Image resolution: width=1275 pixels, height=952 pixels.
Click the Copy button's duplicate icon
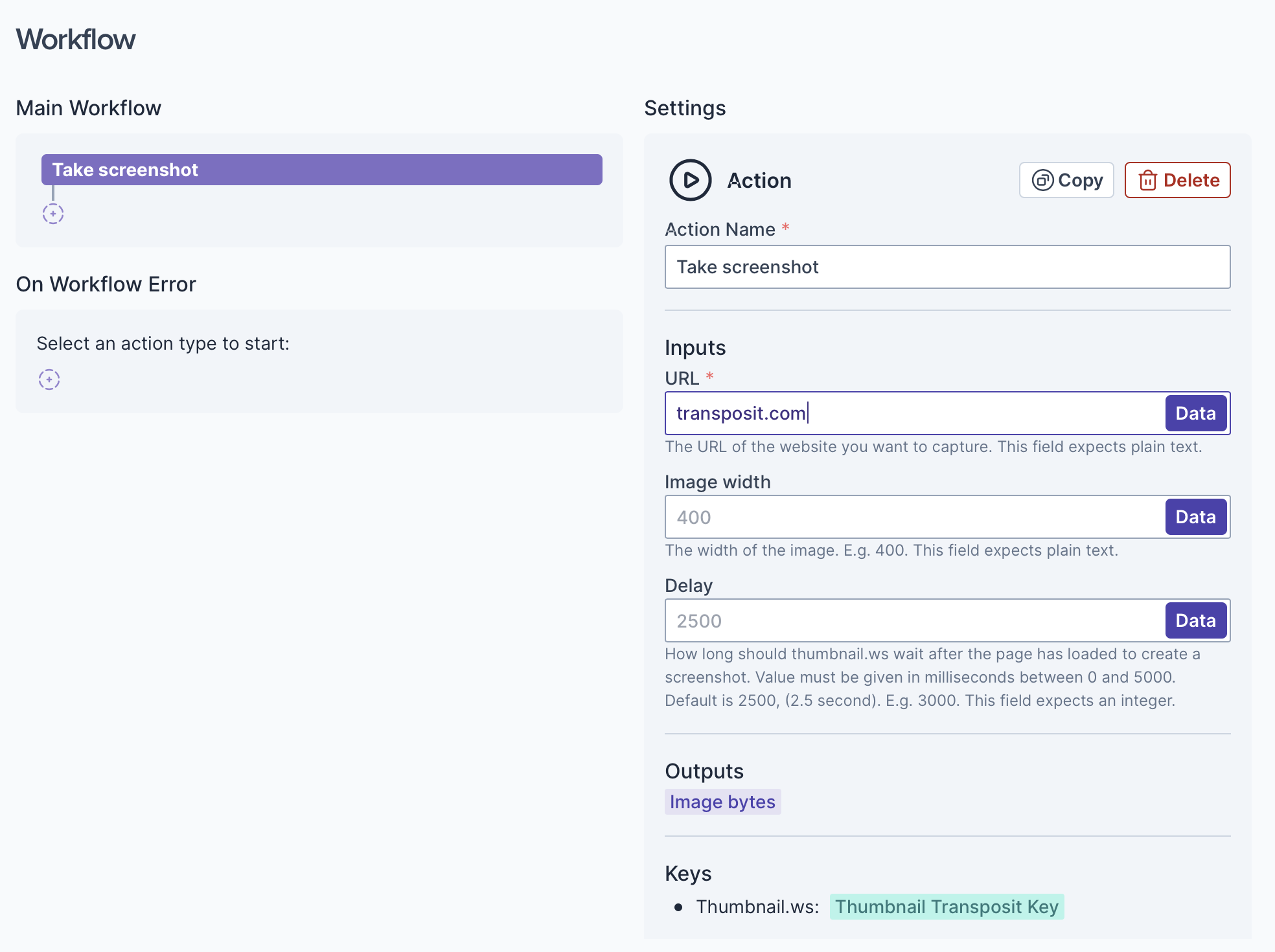click(x=1042, y=180)
